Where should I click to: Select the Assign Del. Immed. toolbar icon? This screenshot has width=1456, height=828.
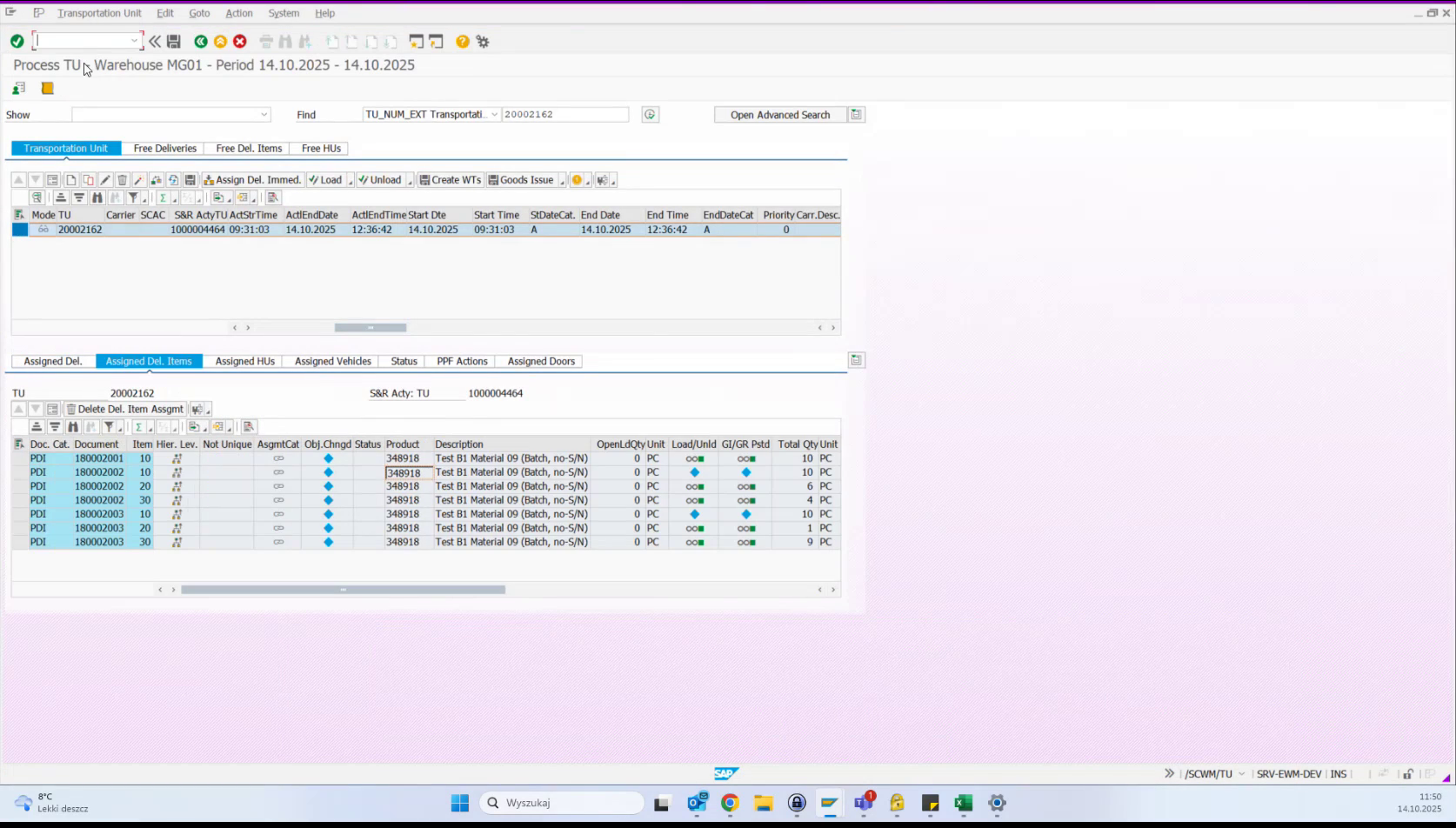pyautogui.click(x=252, y=180)
